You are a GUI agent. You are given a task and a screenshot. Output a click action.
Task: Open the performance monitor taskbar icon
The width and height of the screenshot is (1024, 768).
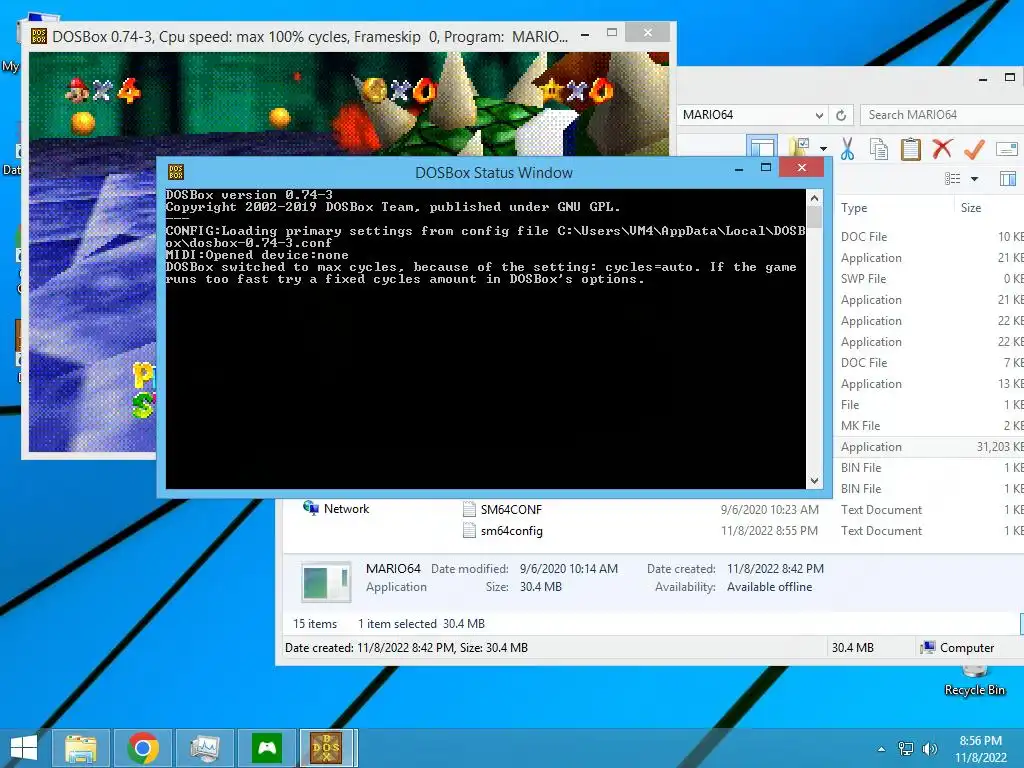(205, 748)
